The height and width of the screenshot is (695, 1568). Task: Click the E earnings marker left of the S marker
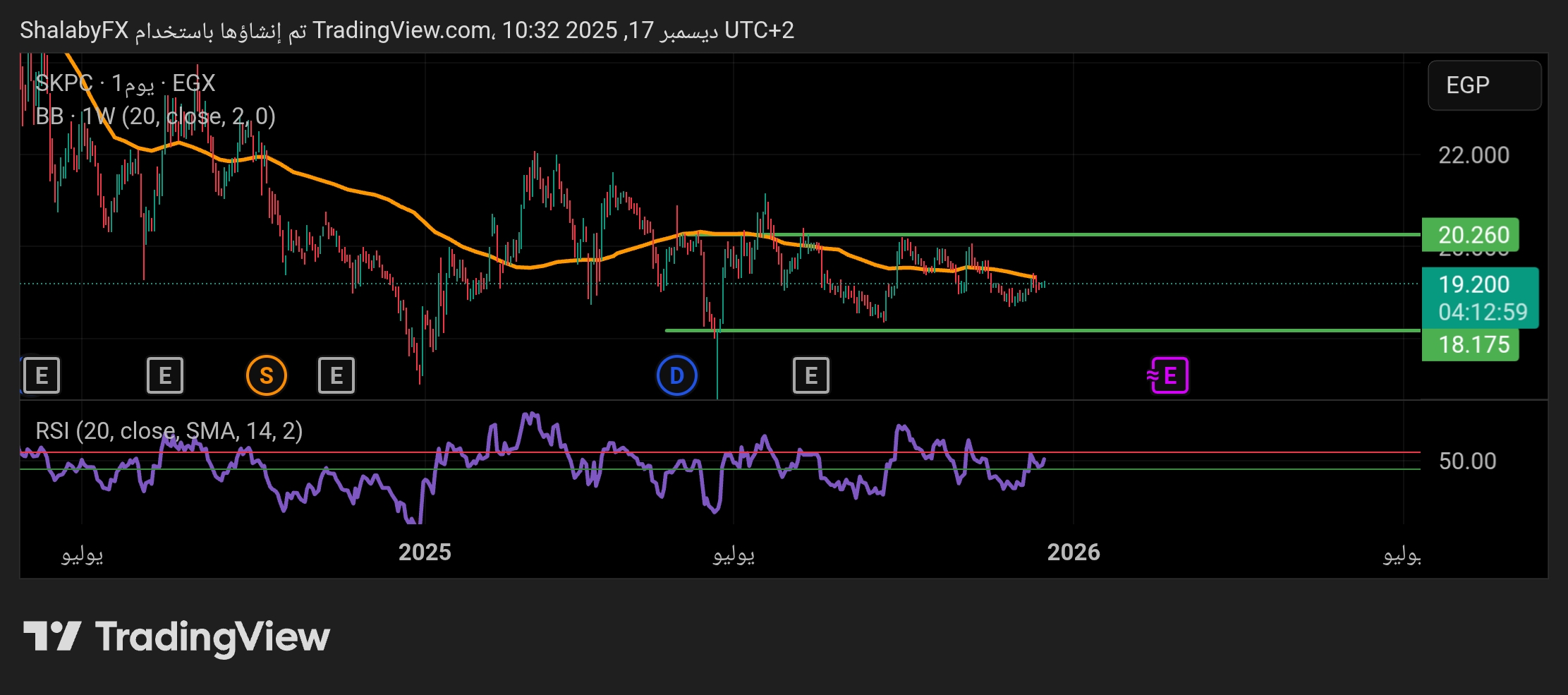(x=164, y=375)
